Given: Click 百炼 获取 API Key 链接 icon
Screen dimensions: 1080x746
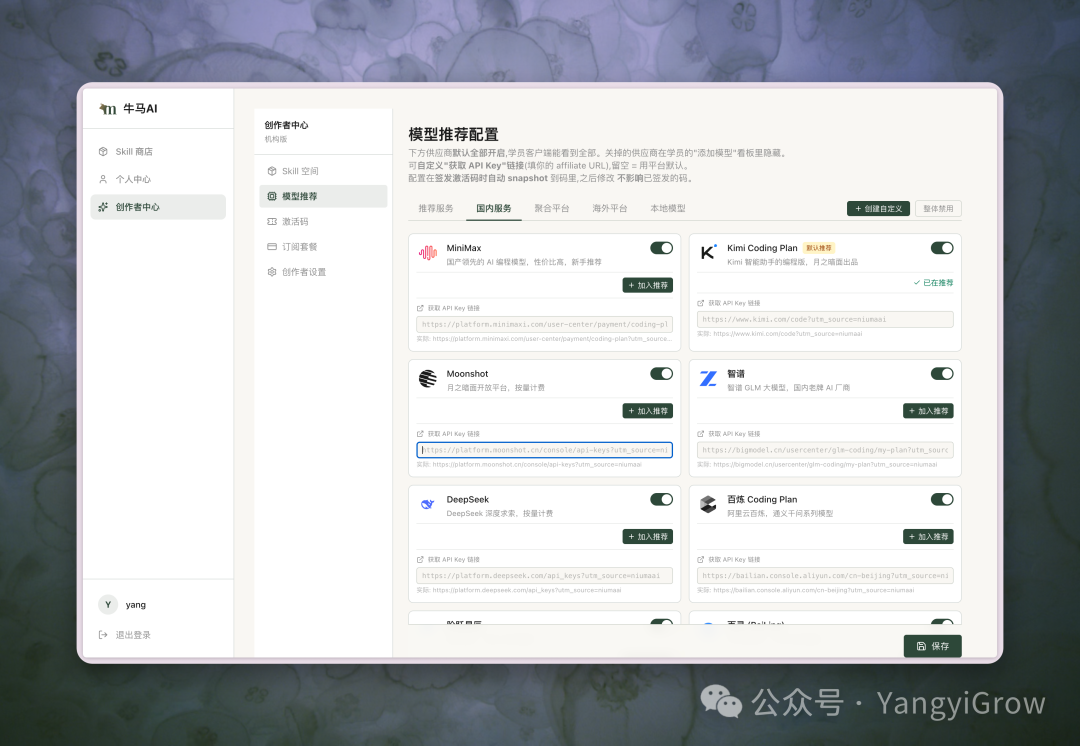Looking at the screenshot, I should [700, 559].
